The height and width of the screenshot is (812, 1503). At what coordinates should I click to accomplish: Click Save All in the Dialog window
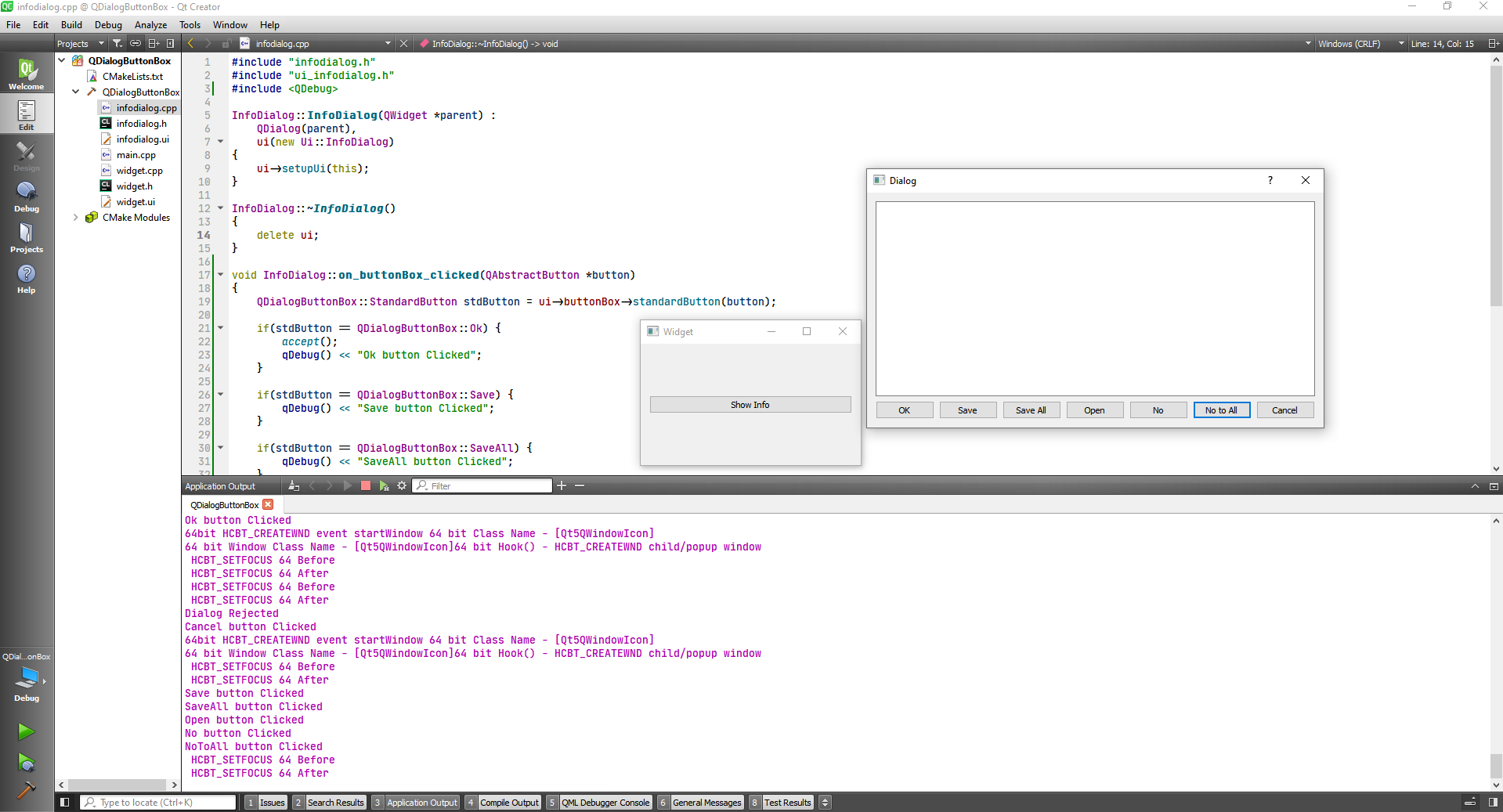(x=1032, y=410)
